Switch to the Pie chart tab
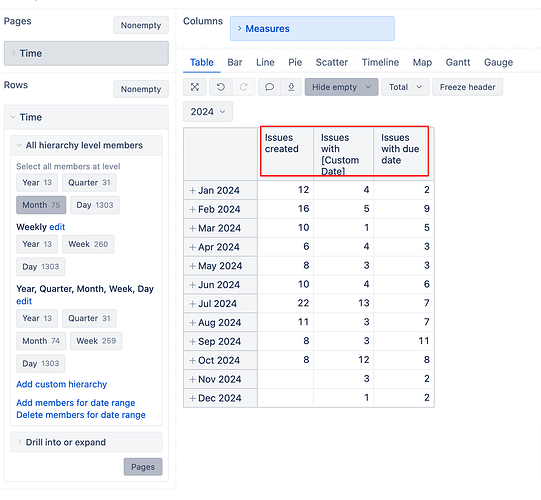The width and height of the screenshot is (541, 500). (x=295, y=62)
